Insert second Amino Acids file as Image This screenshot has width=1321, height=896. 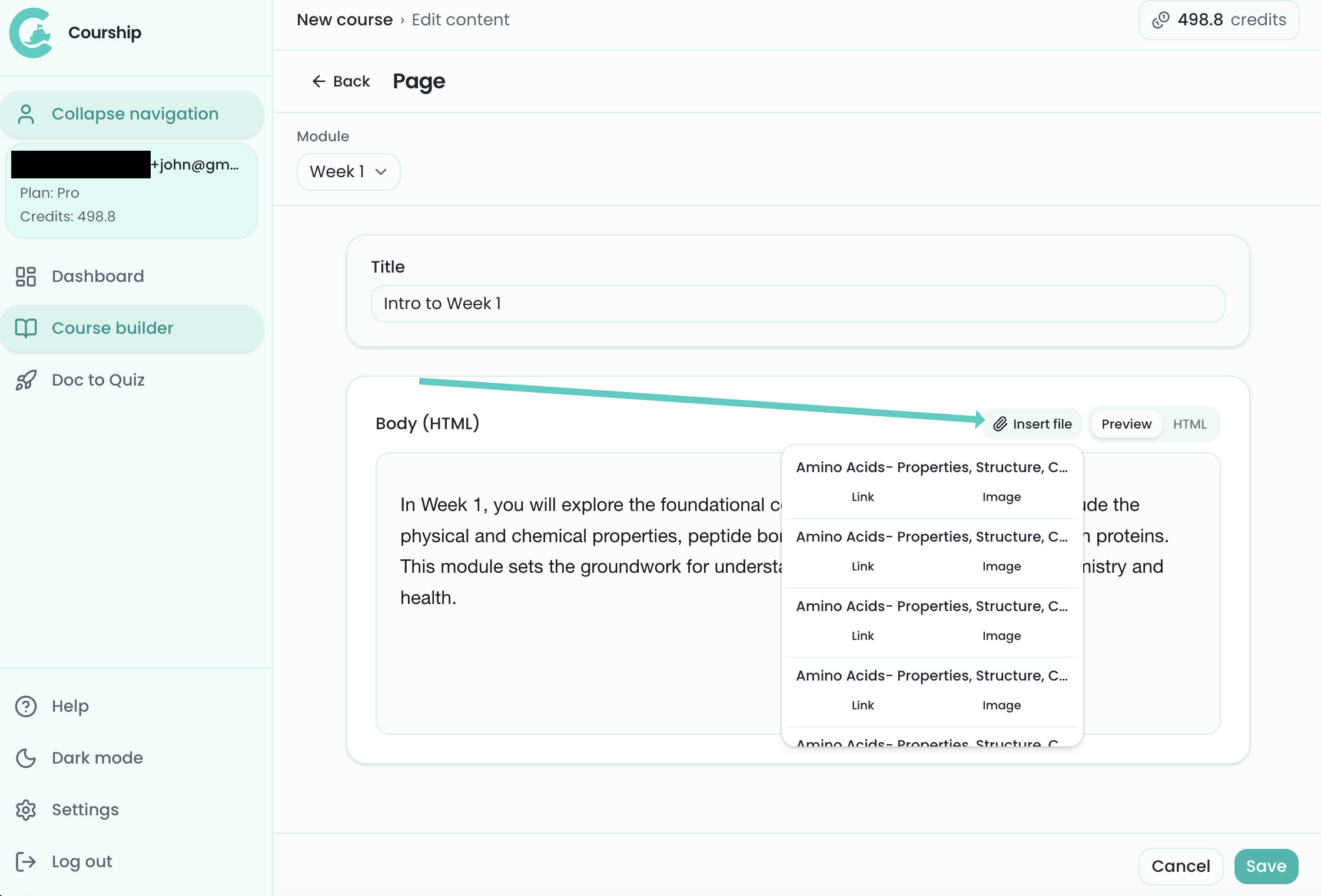tap(1001, 566)
